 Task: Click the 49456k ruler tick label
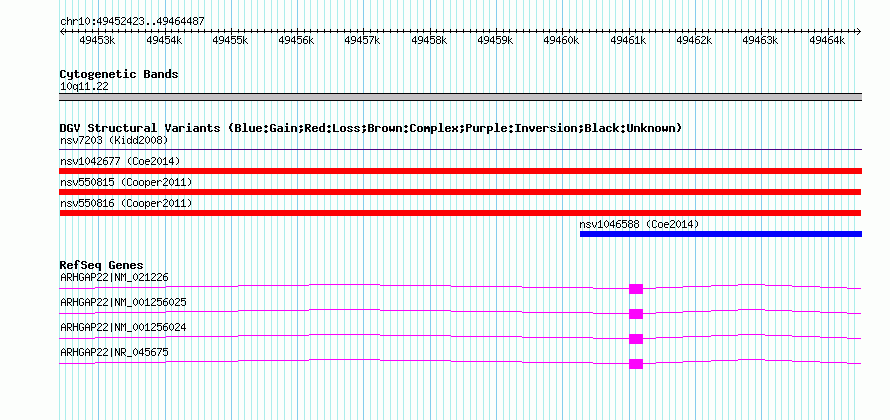pos(296,40)
